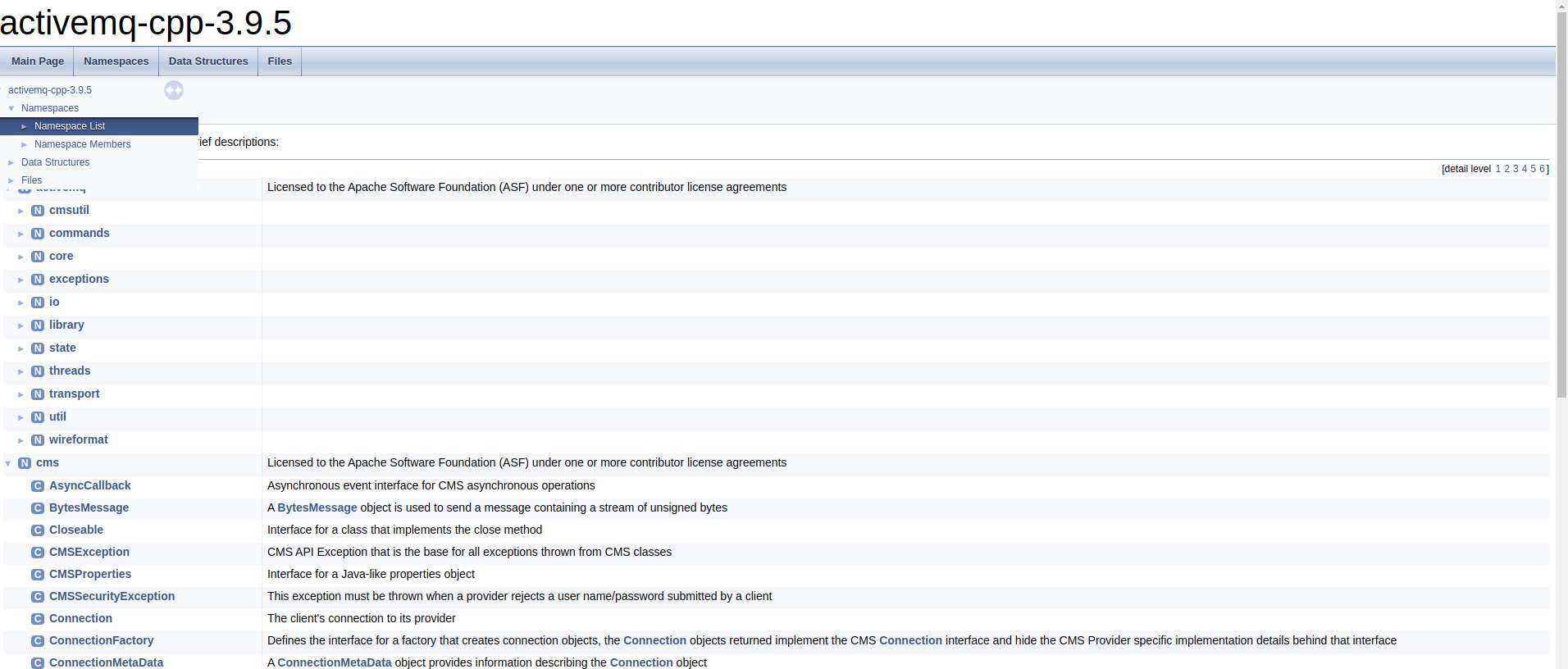Click the N icon beside core

click(38, 257)
